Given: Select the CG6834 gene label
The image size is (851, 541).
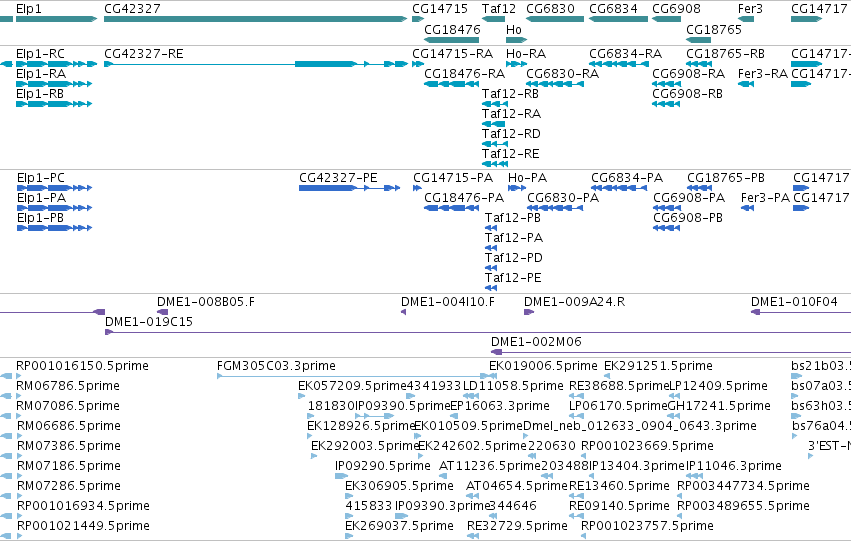Looking at the screenshot, I should point(613,9).
